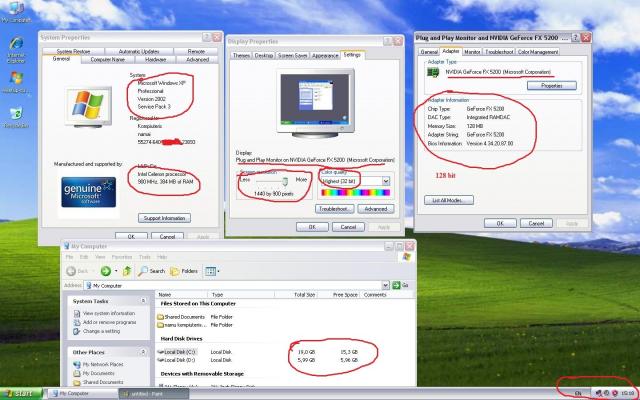Screen dimensions: 640x400
Task: Open the Favorites menu in My Computer
Action: [x=122, y=257]
